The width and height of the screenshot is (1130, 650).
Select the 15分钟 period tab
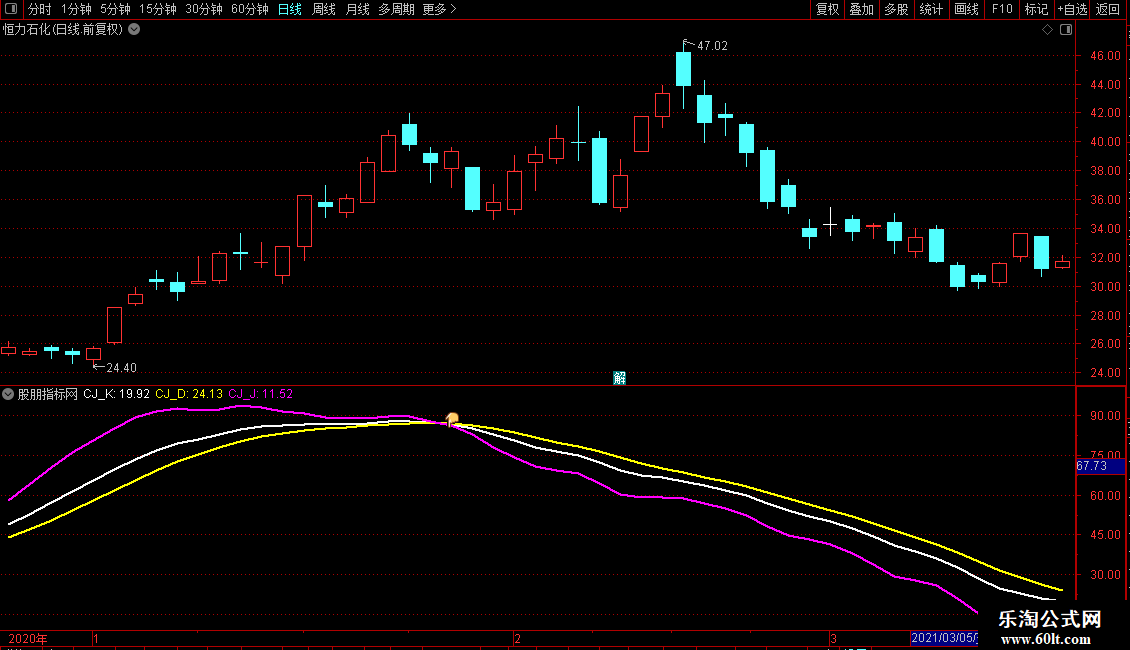coord(158,9)
